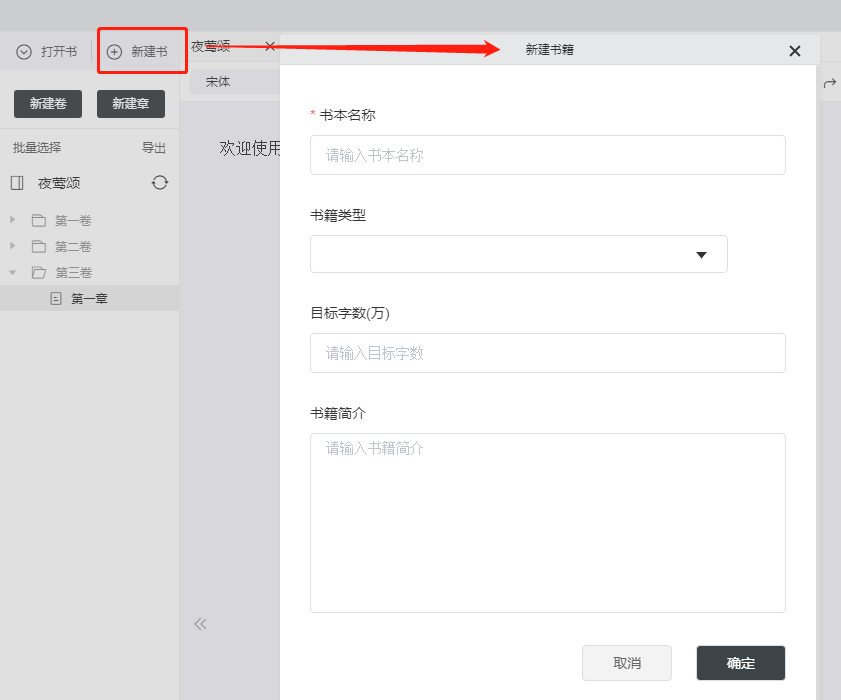Close the 新建书籍 dialog
This screenshot has width=841, height=700.
pyautogui.click(x=795, y=51)
